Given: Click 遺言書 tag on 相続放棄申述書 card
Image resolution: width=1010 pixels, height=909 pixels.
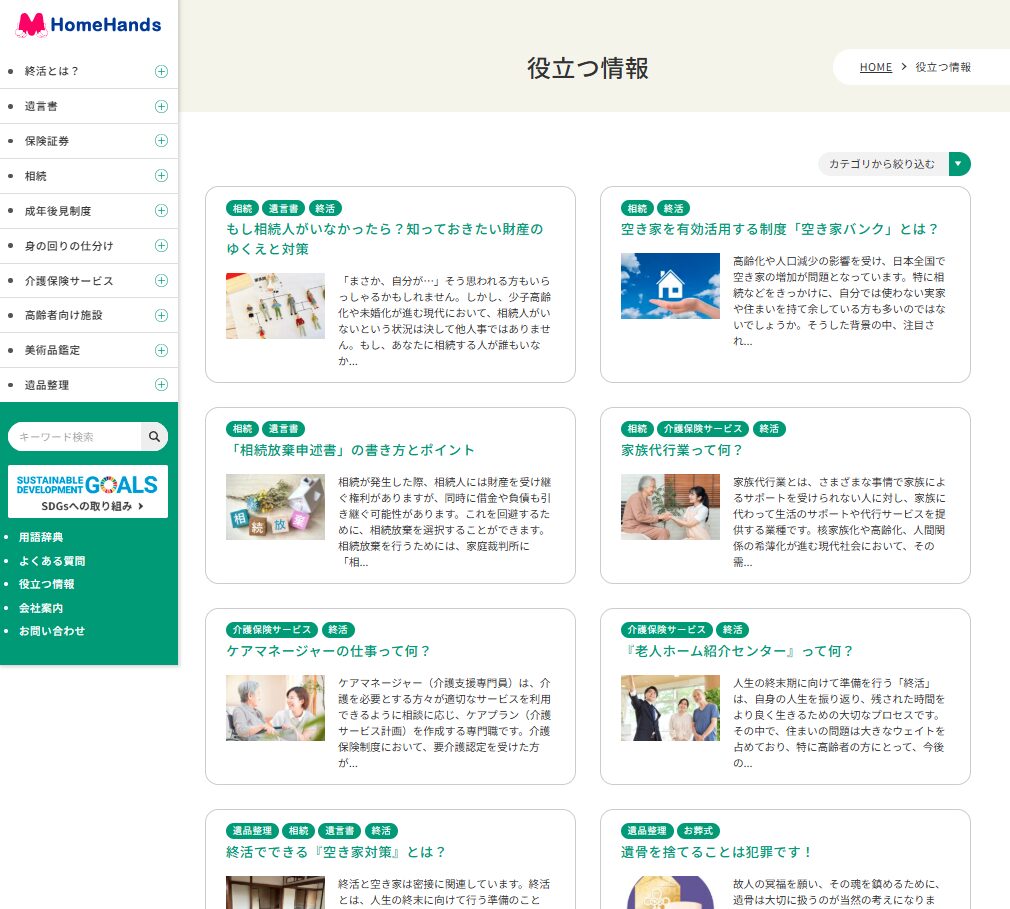Looking at the screenshot, I should click(284, 429).
